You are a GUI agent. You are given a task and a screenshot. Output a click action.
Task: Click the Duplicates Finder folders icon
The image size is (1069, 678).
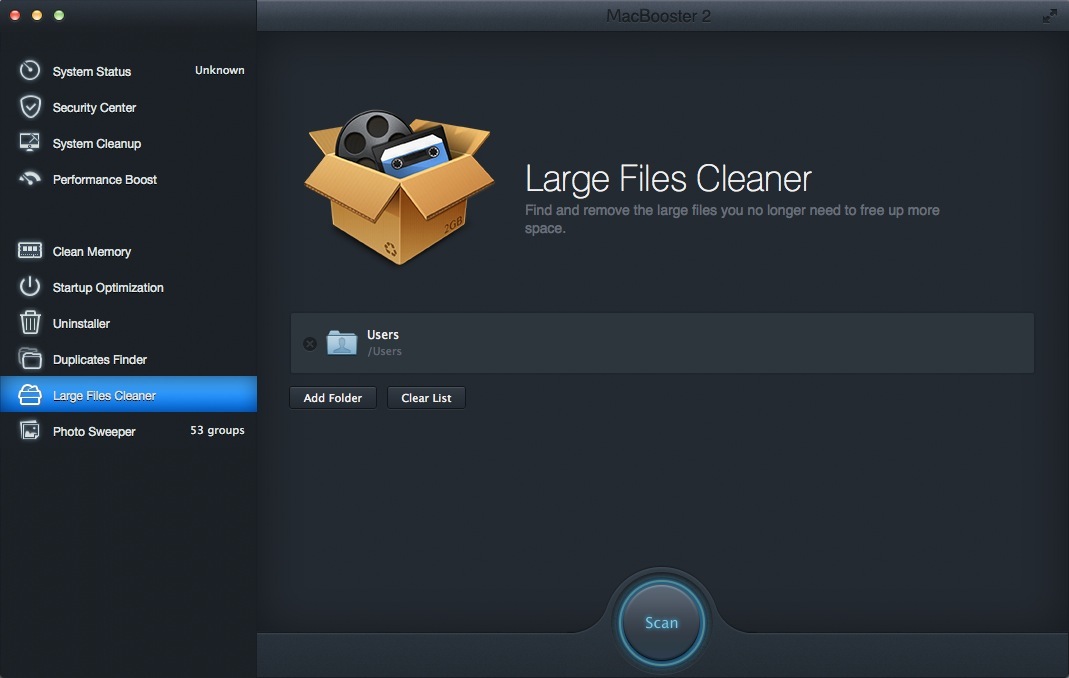coord(29,359)
